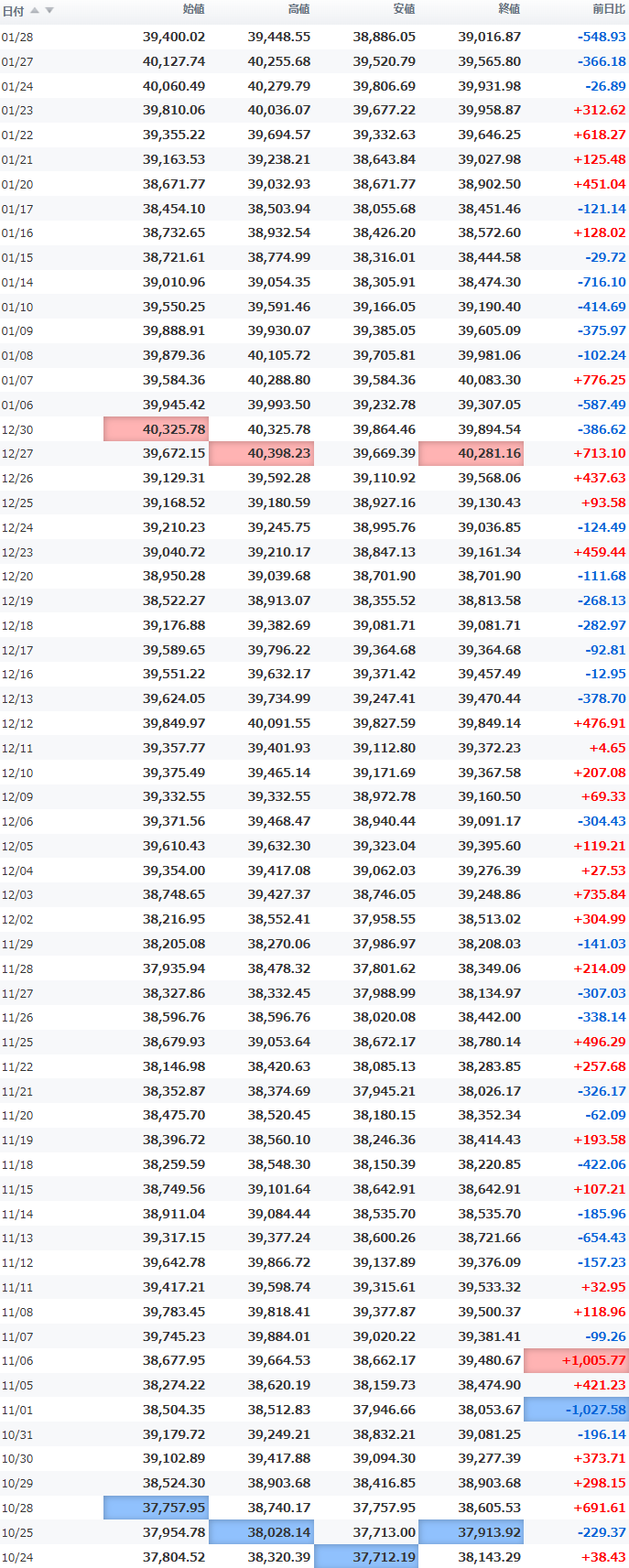The height and width of the screenshot is (1568, 629).
Task: Select closing price 39,016.87
Action: (x=490, y=37)
